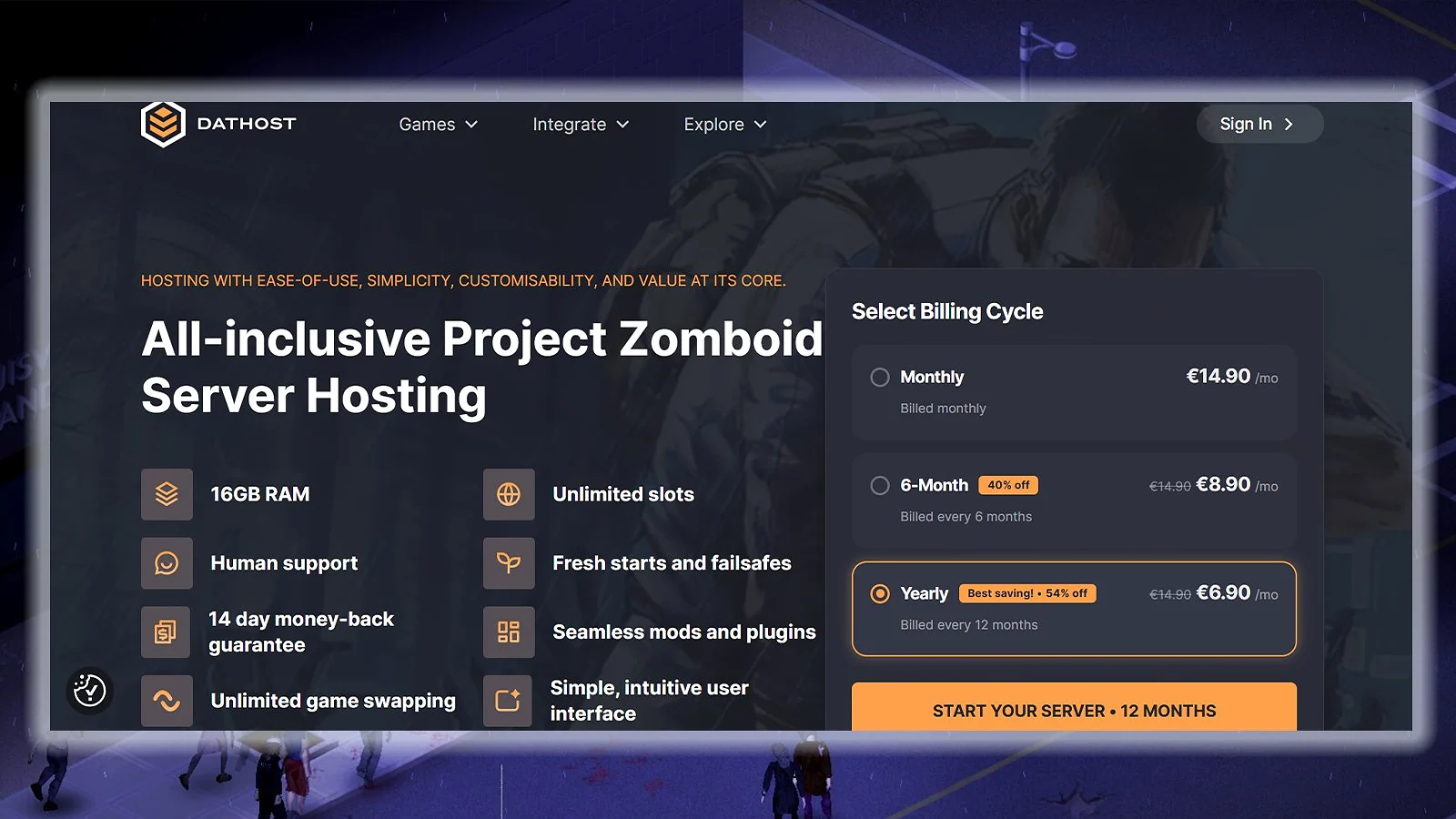
Task: Click the Simple, intuitive user interface icon
Action: point(508,701)
